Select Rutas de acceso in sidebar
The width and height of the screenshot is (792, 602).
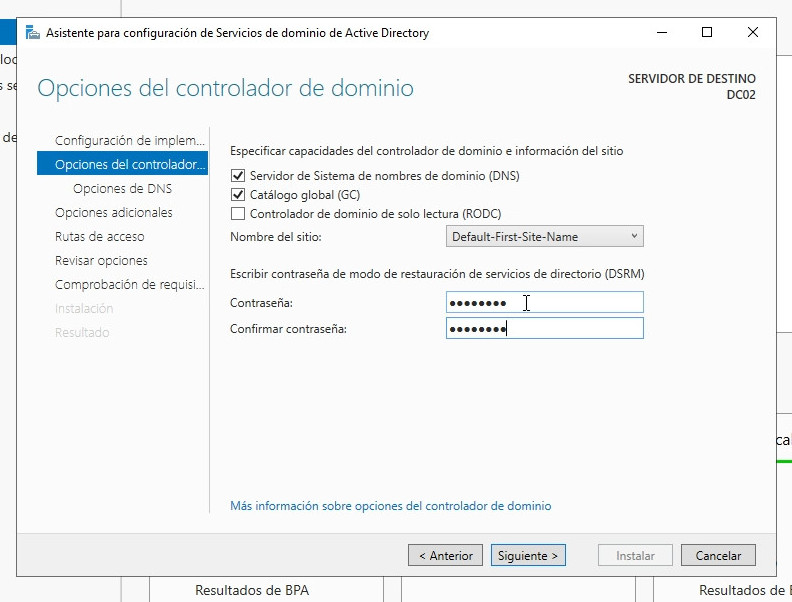click(x=99, y=237)
